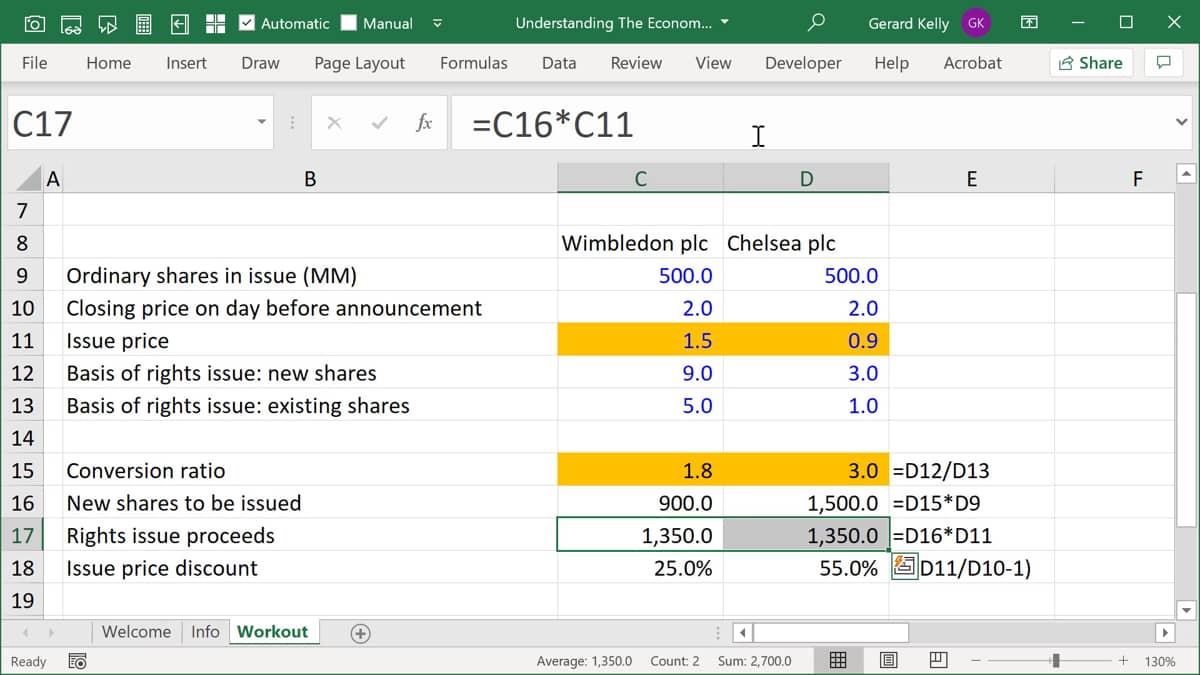Click the paste options smart tag icon
This screenshot has height=675, width=1200.
pyautogui.click(x=904, y=567)
